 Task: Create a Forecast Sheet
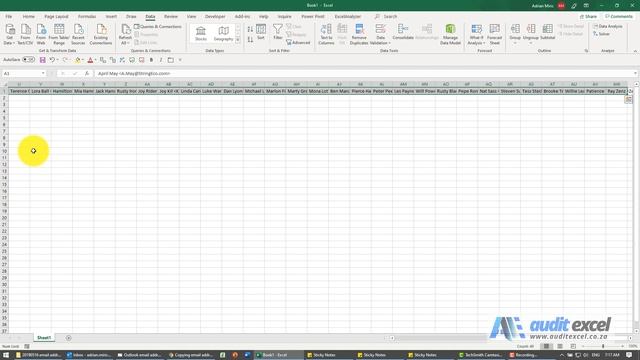pos(494,34)
